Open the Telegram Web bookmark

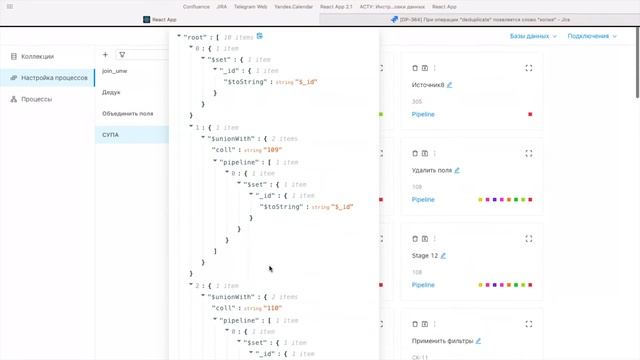tap(250, 7)
